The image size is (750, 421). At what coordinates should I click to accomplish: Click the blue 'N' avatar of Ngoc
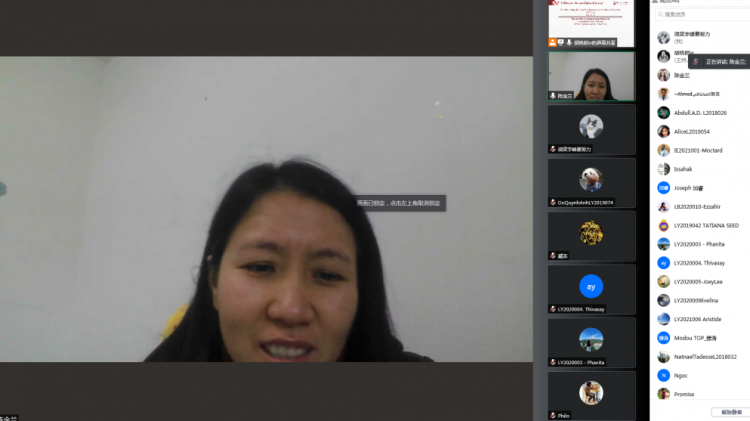click(x=663, y=376)
